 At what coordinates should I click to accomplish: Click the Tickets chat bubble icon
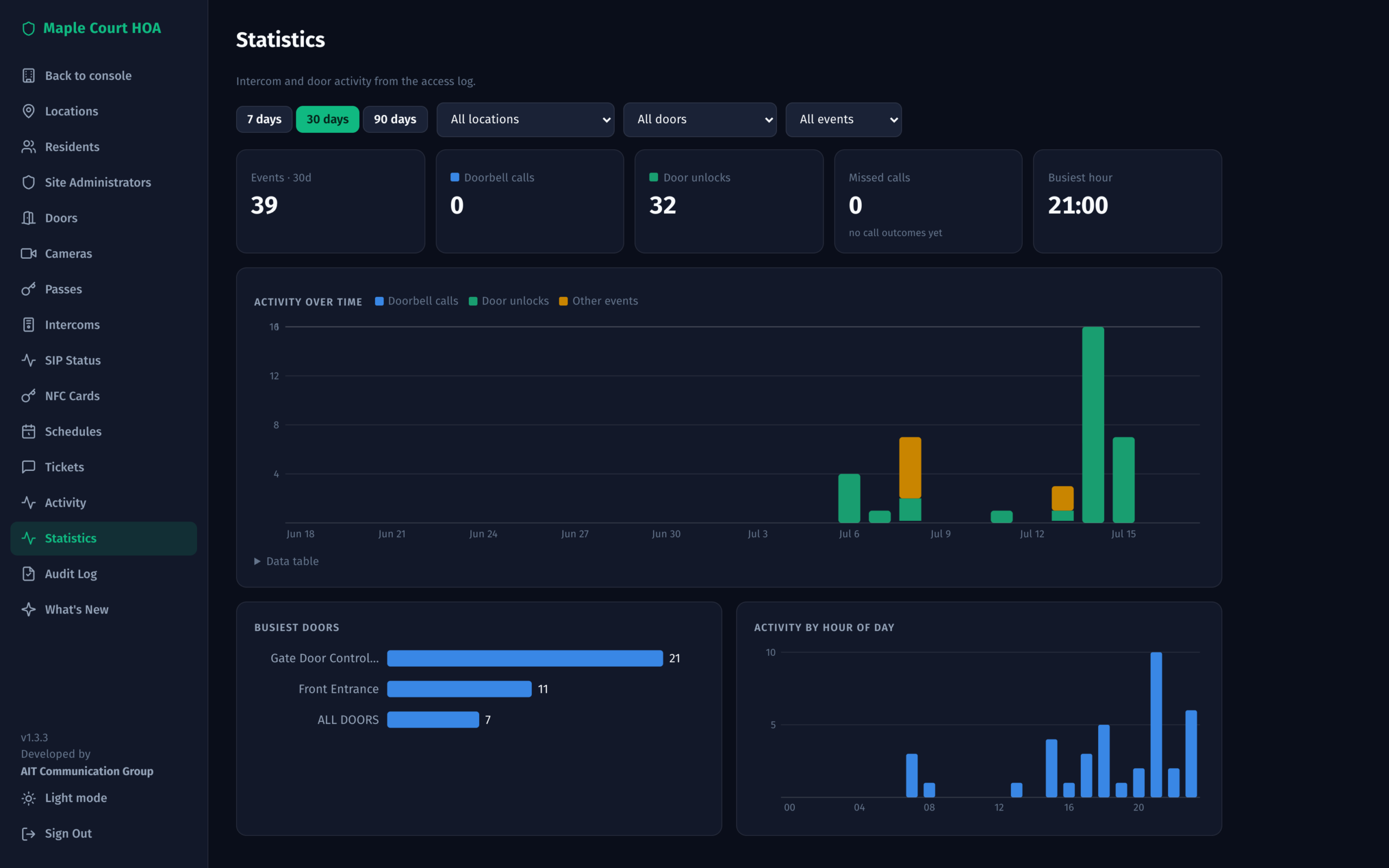(28, 467)
